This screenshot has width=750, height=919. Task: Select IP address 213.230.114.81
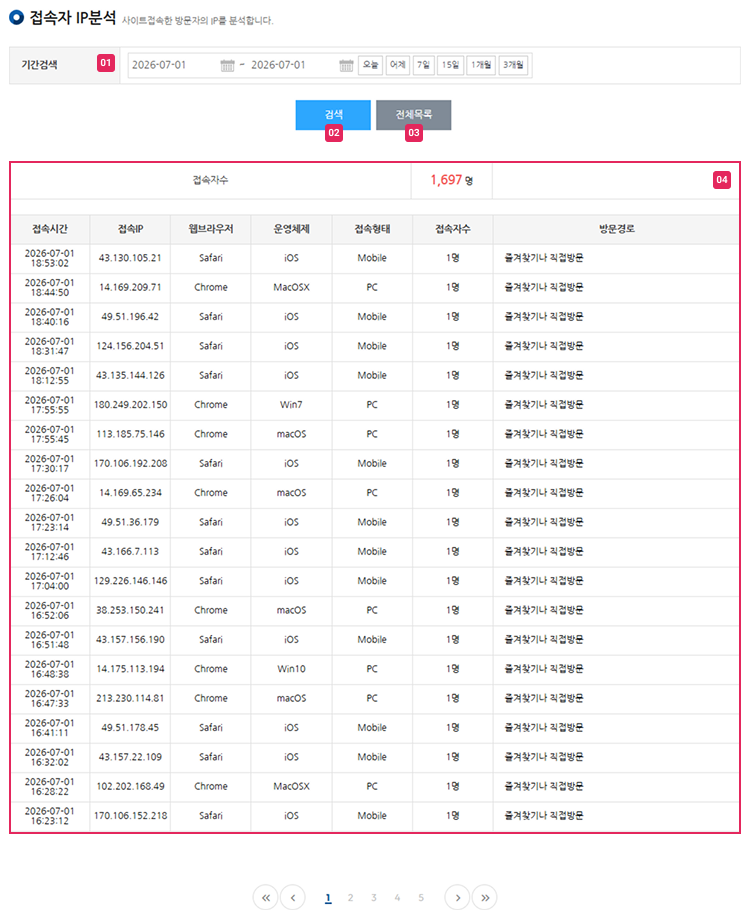pyautogui.click(x=130, y=697)
